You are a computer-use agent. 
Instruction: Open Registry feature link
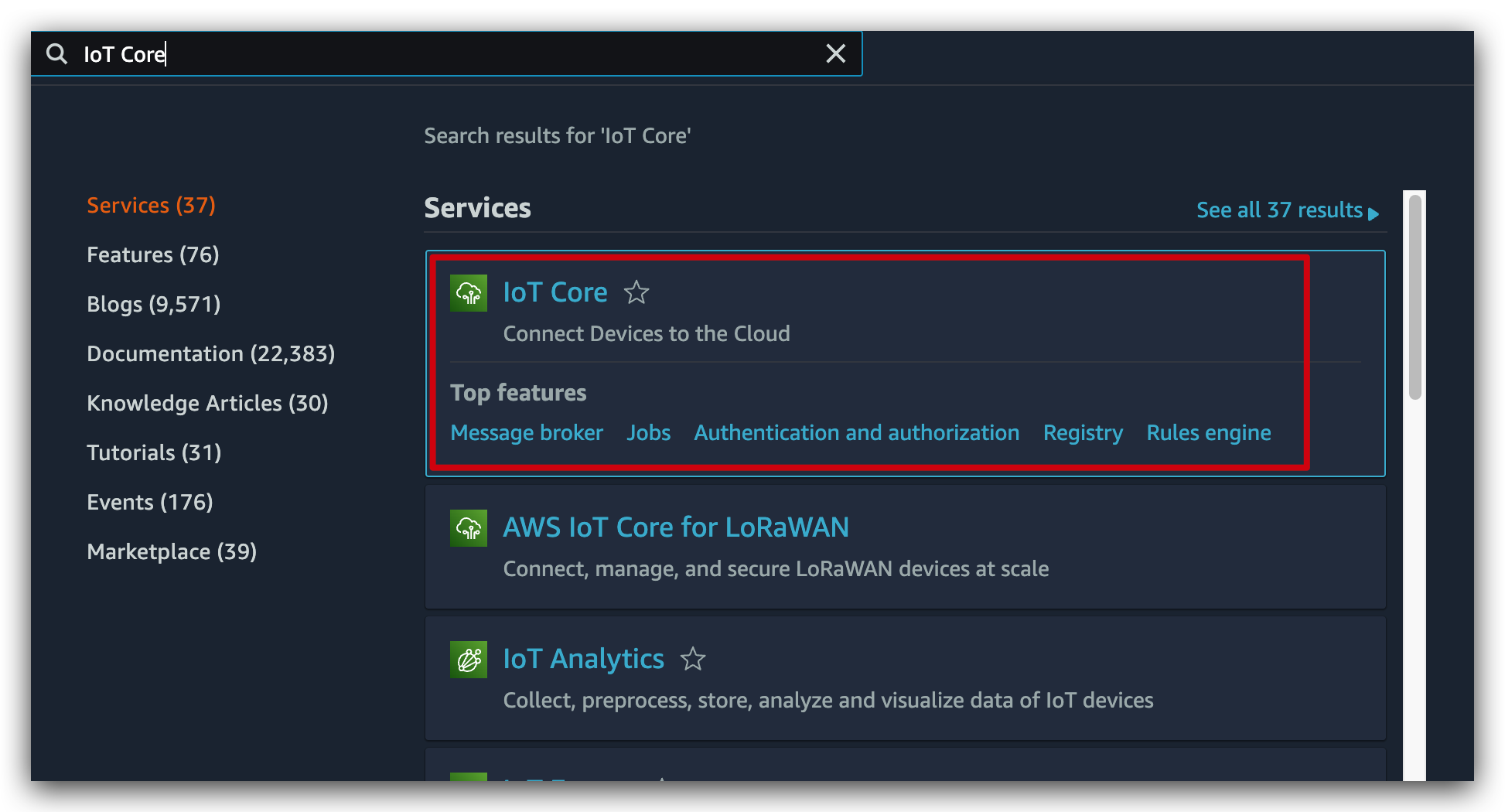tap(1083, 432)
